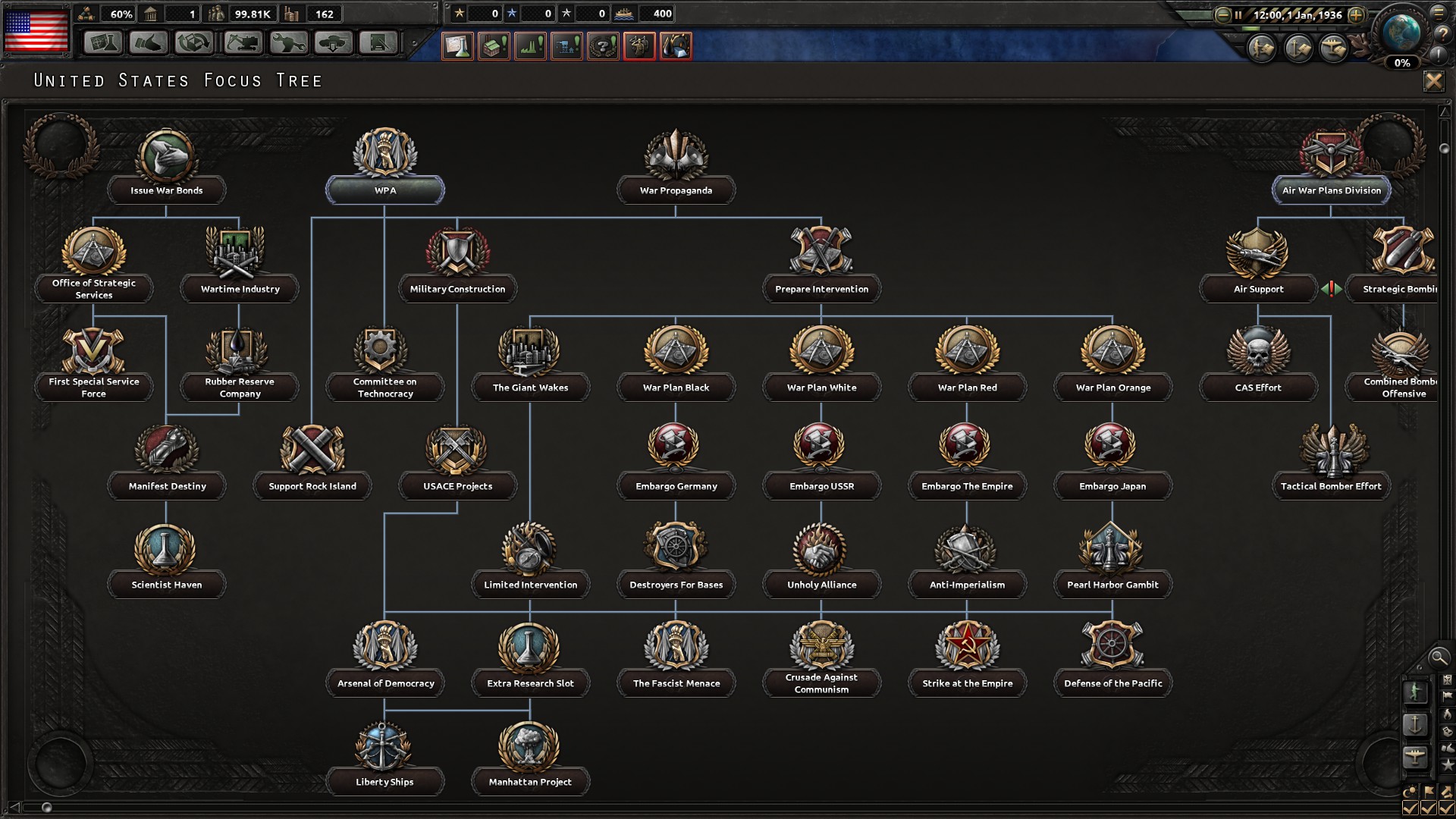Select the War Propaganda focus
The width and height of the screenshot is (1456, 819).
[x=676, y=190]
